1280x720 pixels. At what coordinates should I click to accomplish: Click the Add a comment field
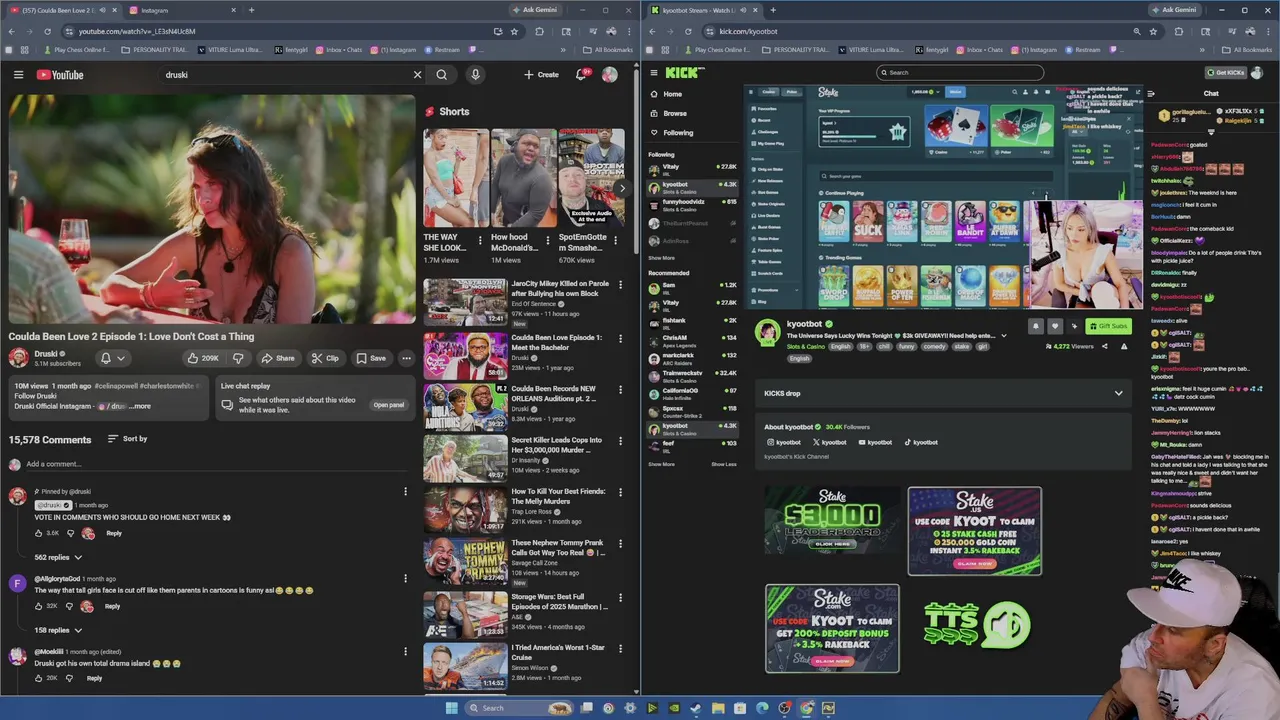coord(215,464)
